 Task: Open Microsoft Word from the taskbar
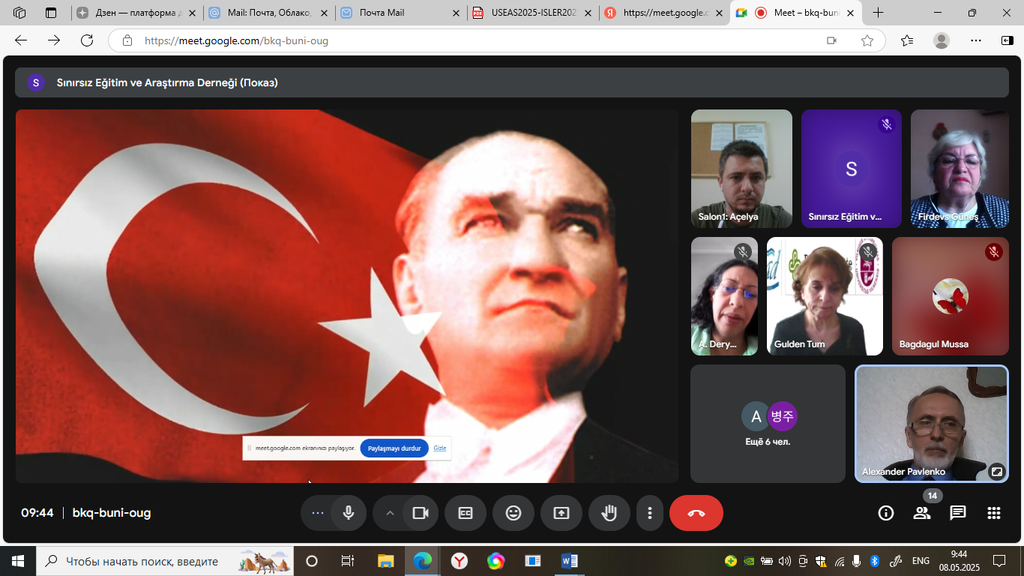click(569, 561)
